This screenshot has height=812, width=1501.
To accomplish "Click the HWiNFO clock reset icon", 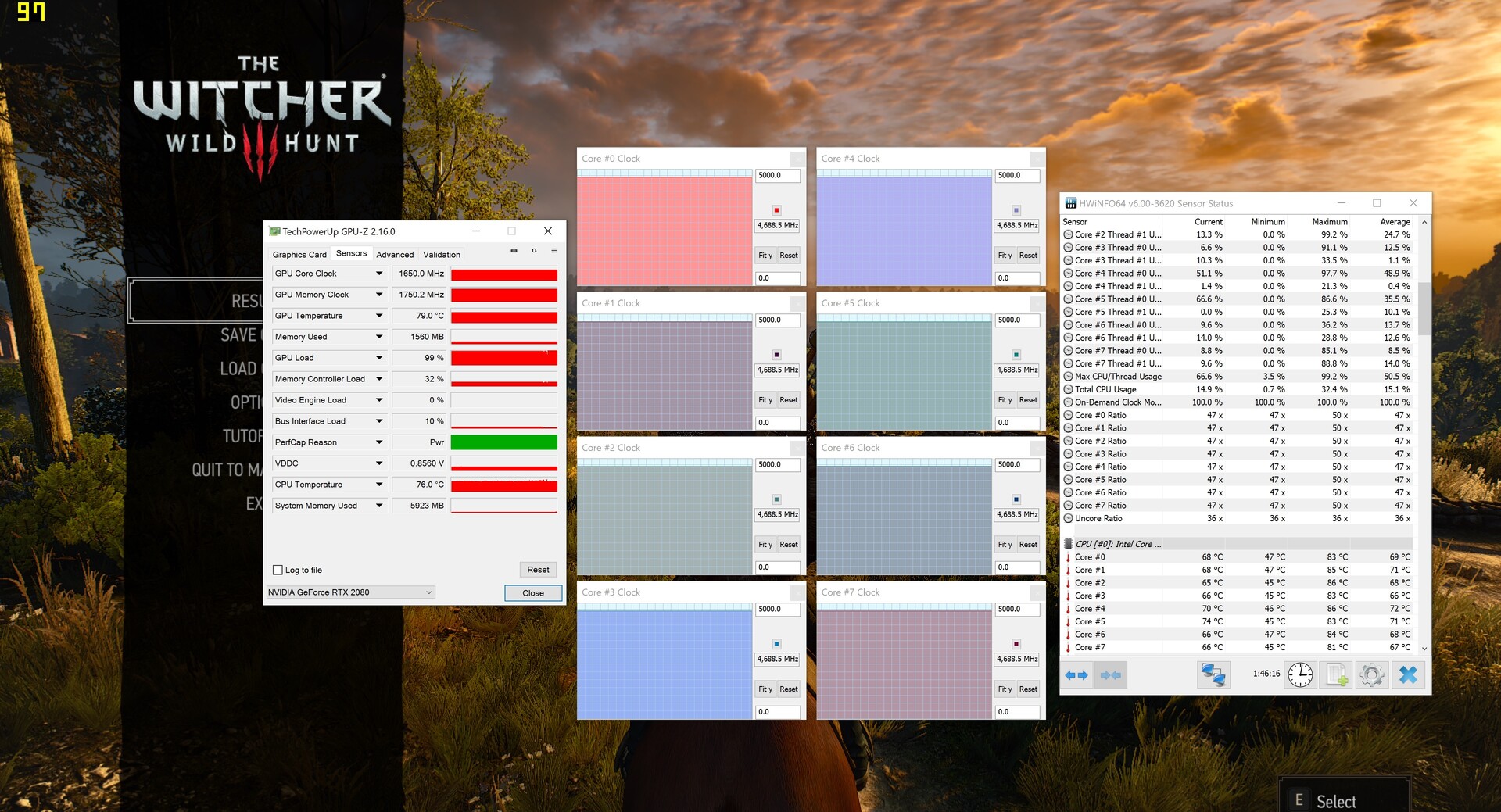I will click(x=1301, y=674).
